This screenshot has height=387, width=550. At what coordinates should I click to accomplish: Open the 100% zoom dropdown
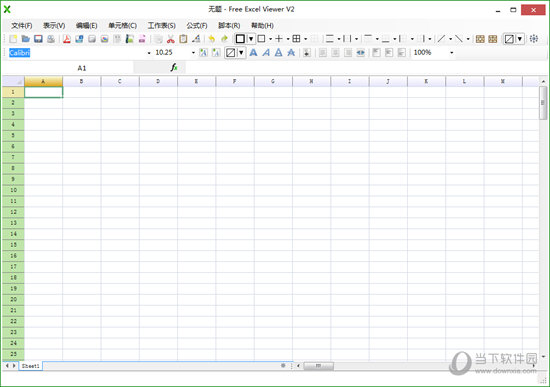coord(452,53)
